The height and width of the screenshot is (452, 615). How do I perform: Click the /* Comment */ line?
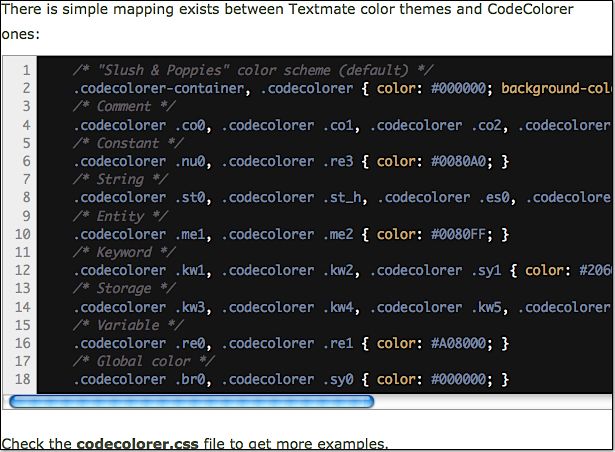tap(124, 106)
